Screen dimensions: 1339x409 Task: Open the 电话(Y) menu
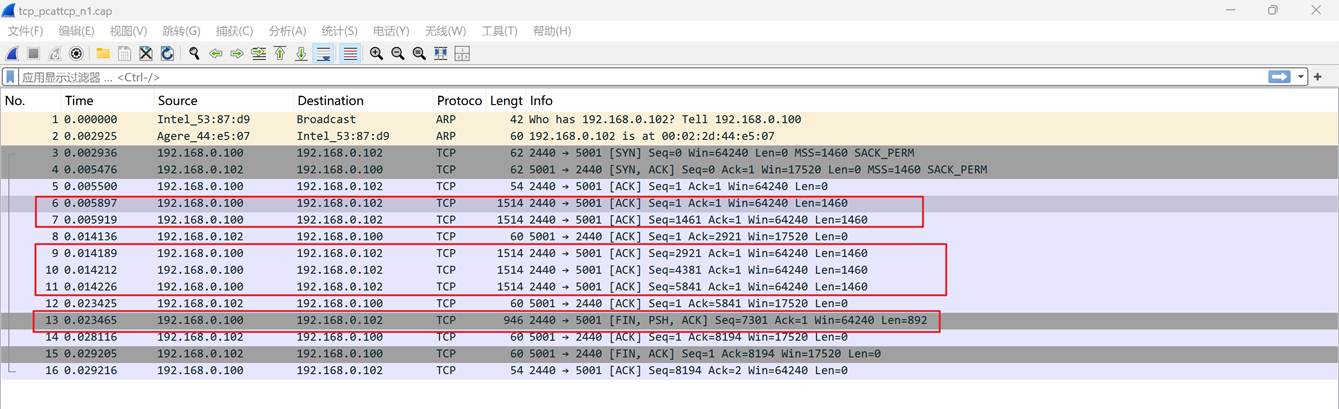point(392,31)
